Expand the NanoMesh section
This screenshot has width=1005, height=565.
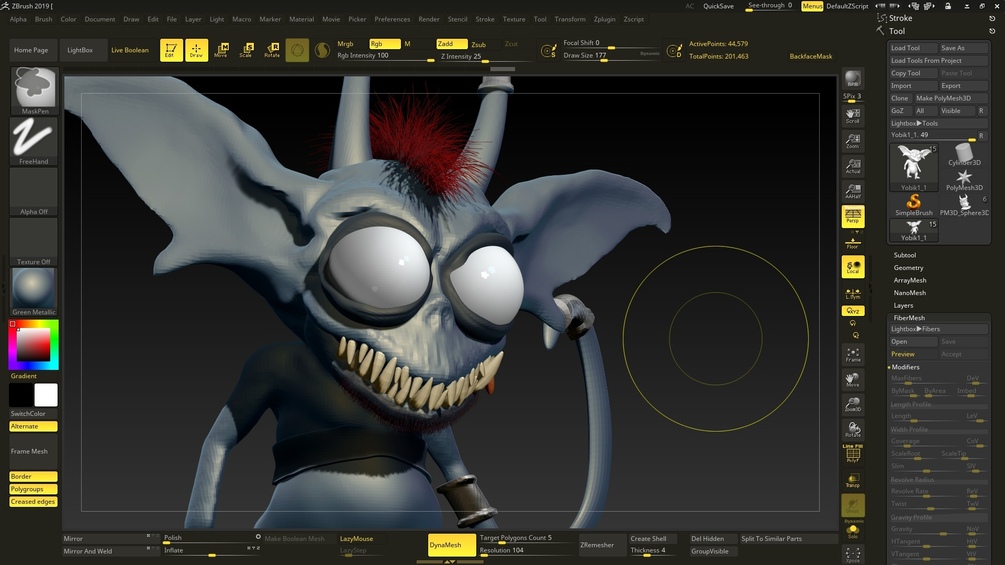click(x=910, y=293)
